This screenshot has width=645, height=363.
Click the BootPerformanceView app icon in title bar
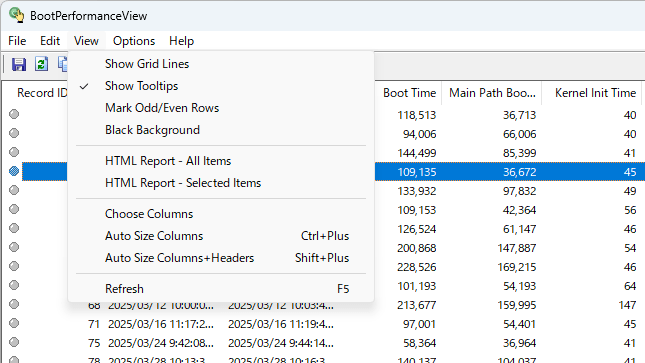tap(16, 15)
